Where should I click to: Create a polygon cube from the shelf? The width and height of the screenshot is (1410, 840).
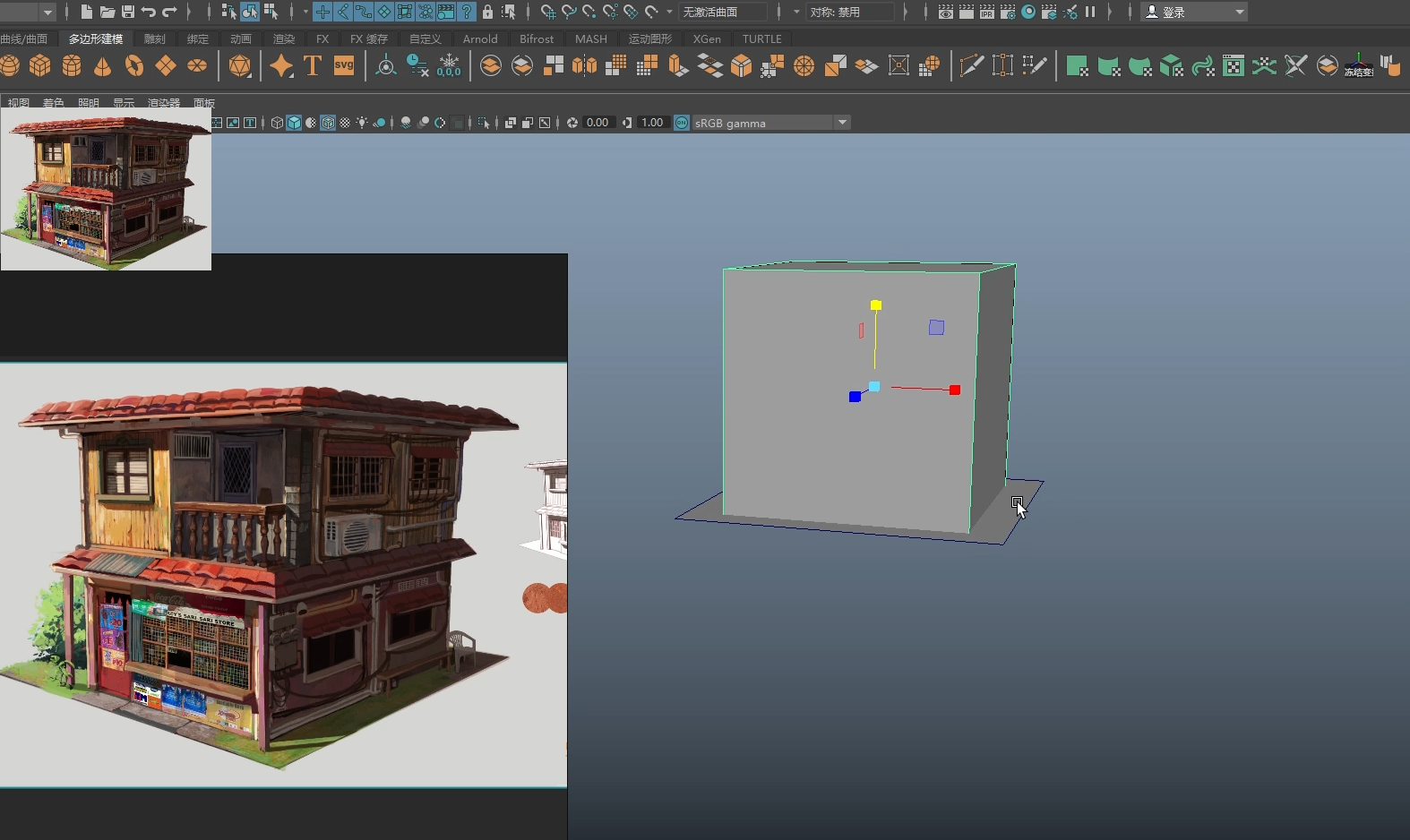point(40,65)
